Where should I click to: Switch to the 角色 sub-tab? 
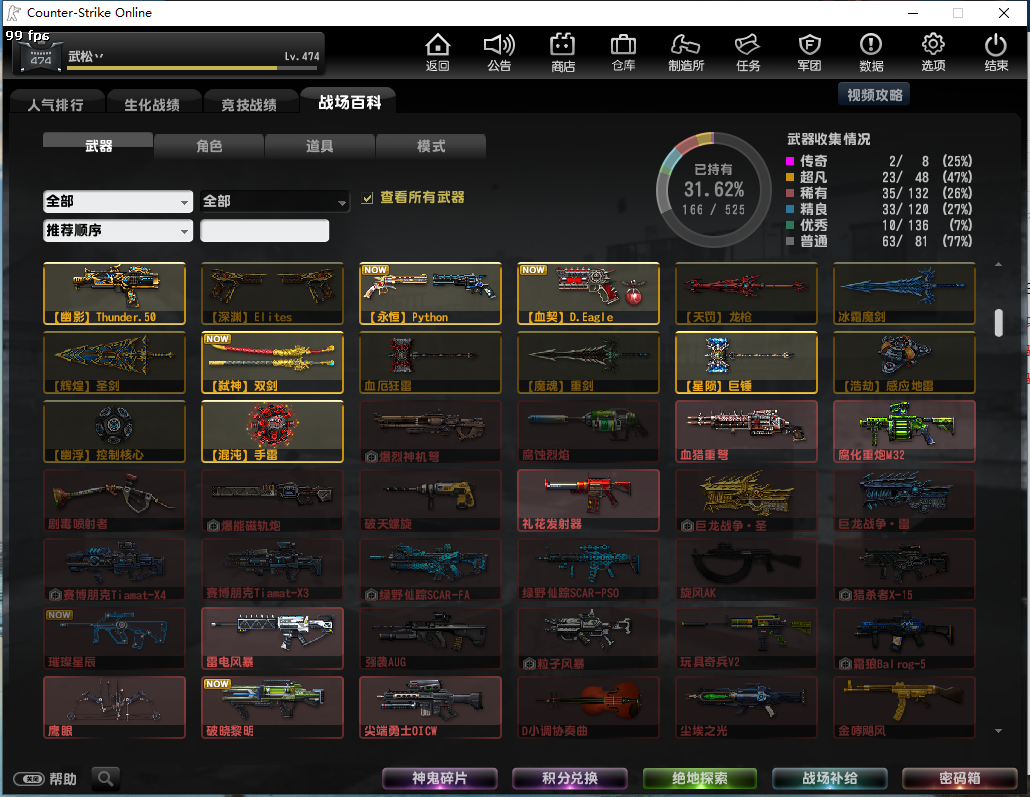209,146
